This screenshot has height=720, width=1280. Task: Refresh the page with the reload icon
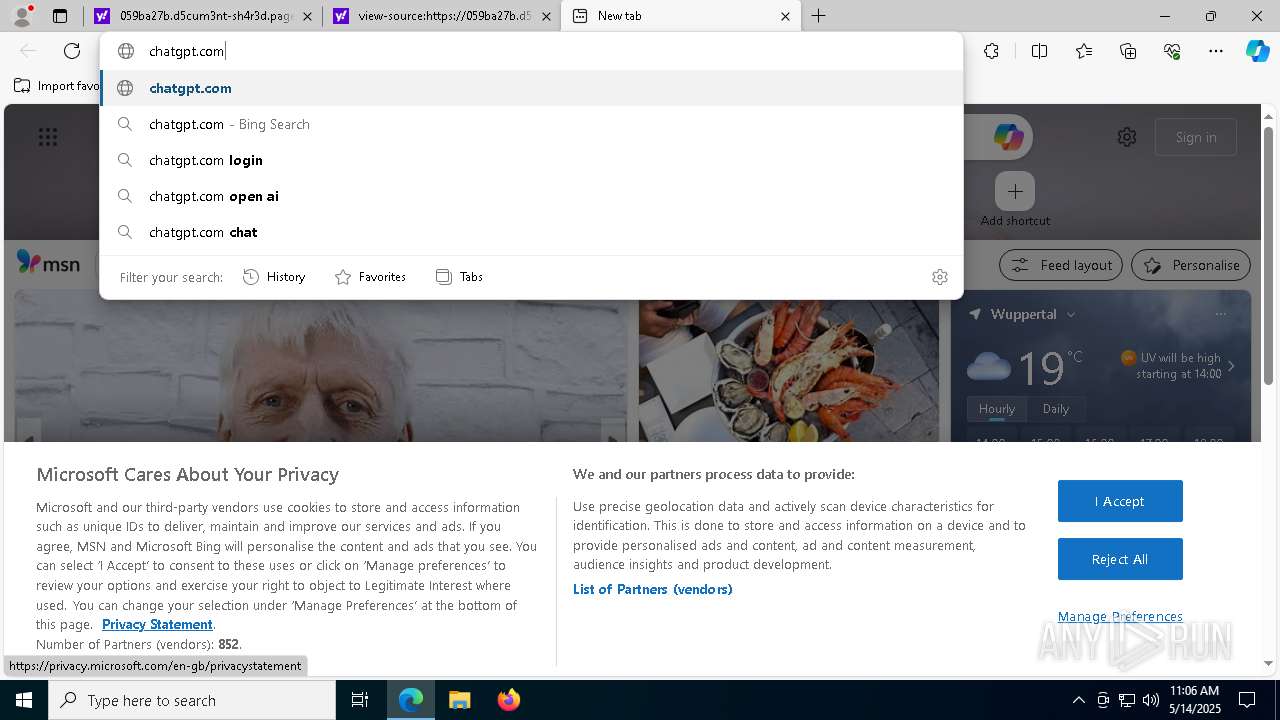[72, 51]
